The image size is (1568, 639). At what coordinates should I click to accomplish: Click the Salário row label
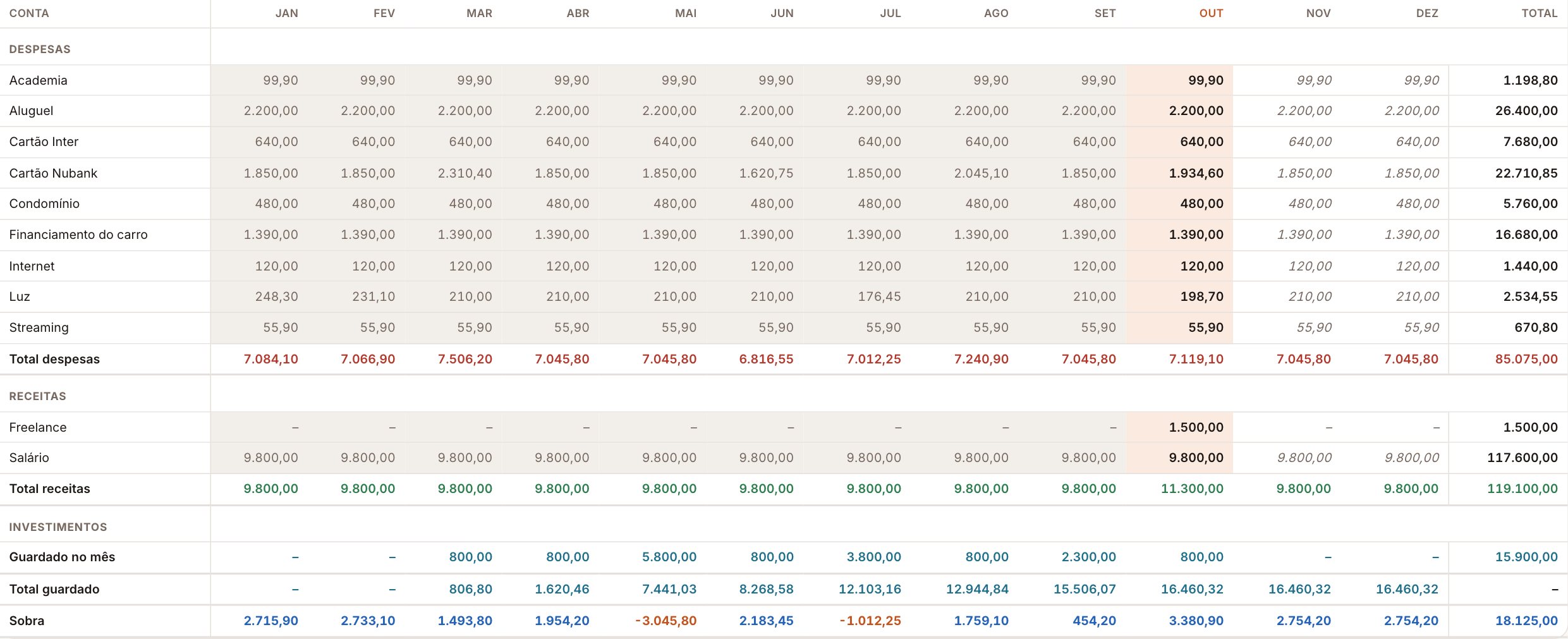[x=29, y=458]
